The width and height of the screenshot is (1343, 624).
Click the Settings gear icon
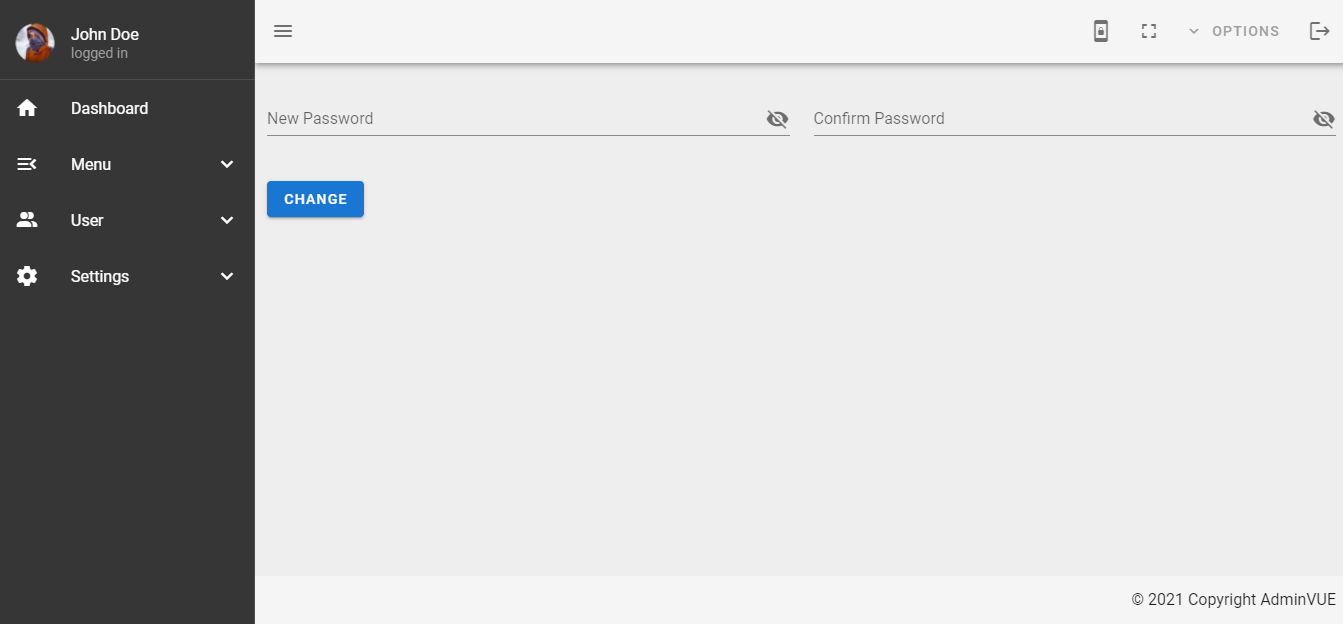(27, 276)
